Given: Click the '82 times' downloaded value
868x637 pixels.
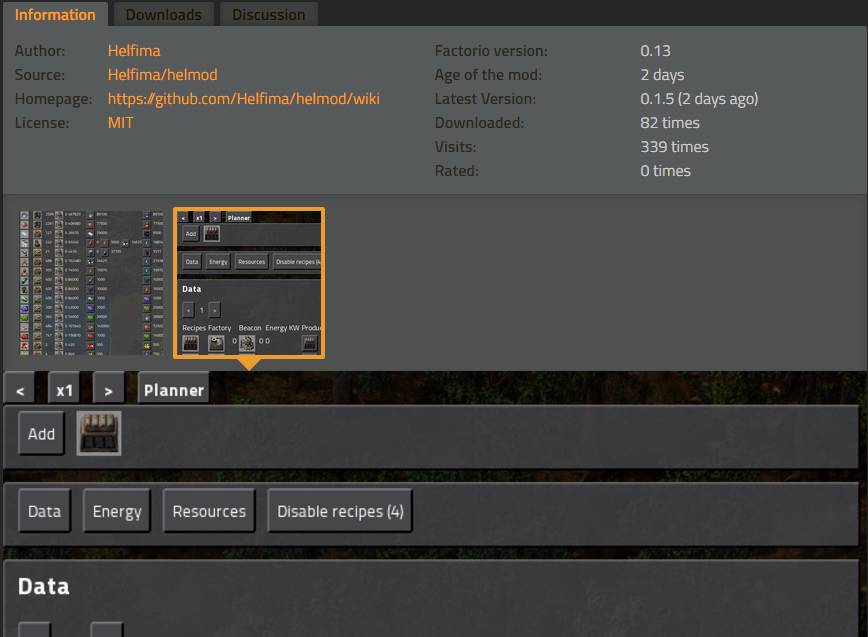Looking at the screenshot, I should [x=670, y=123].
